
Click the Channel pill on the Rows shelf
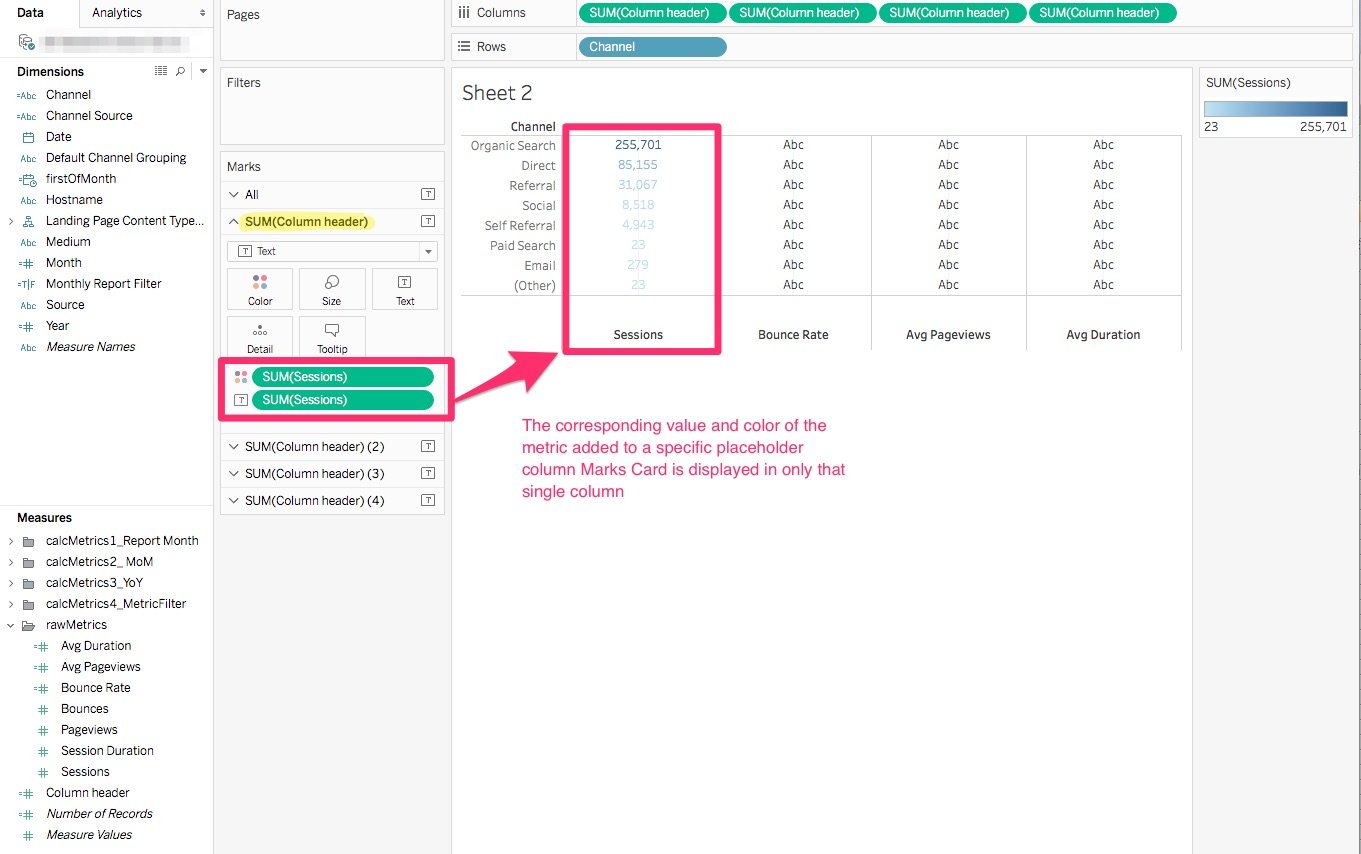coord(652,46)
